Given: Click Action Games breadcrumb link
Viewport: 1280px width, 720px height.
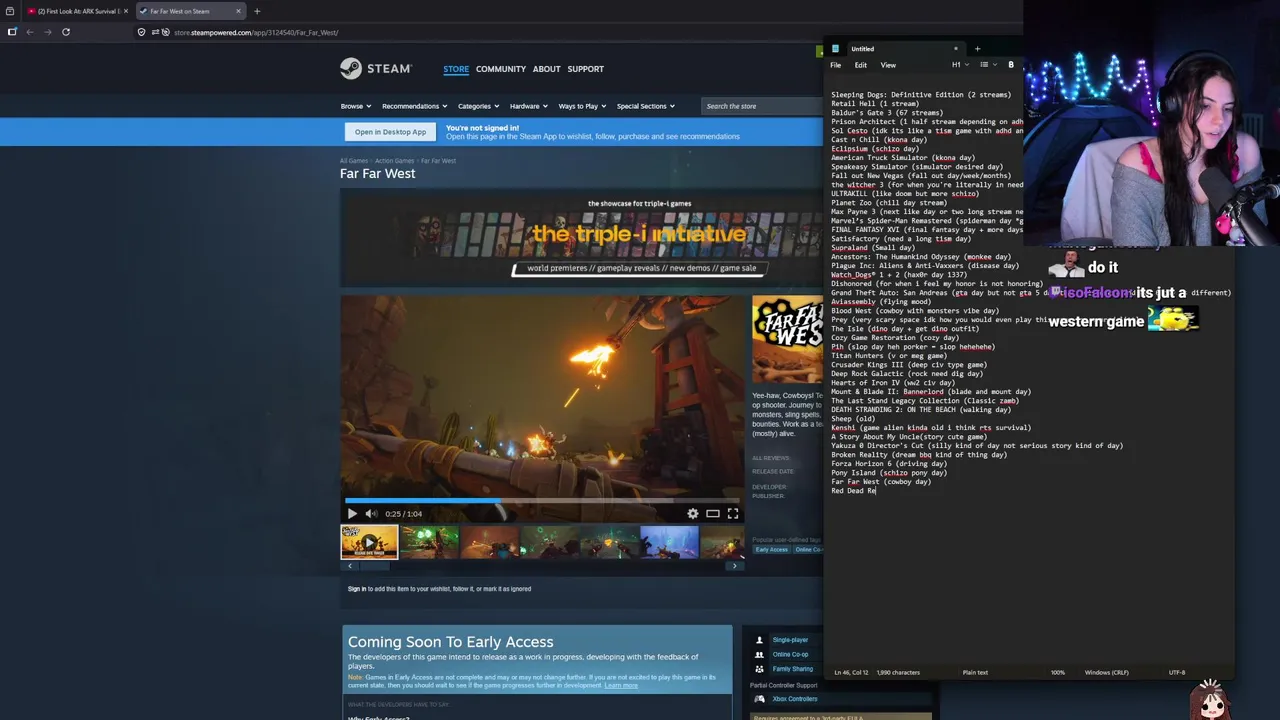Looking at the screenshot, I should pyautogui.click(x=394, y=160).
